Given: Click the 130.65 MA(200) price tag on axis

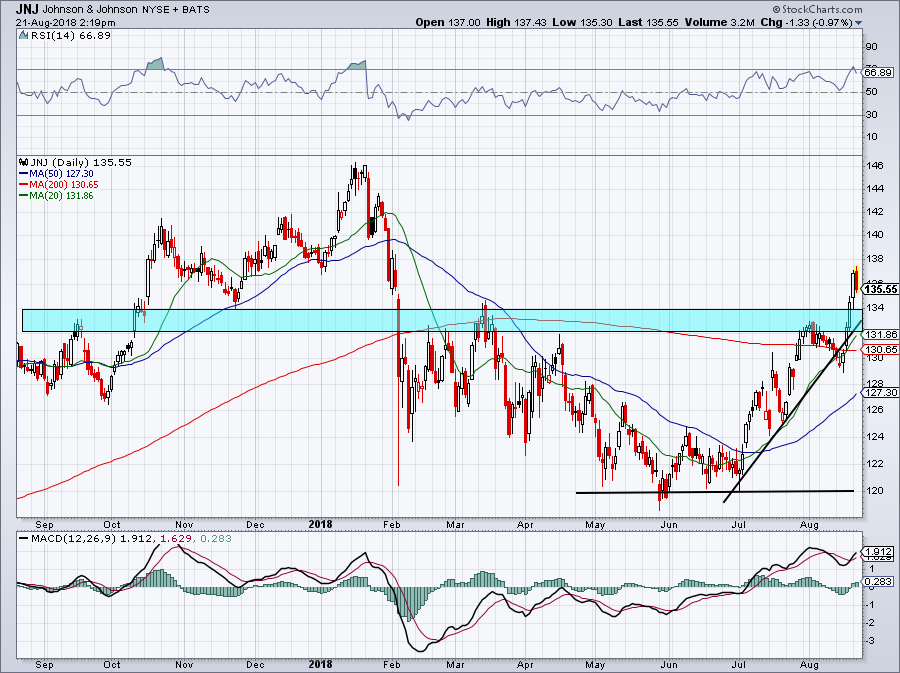Looking at the screenshot, I should click(880, 349).
